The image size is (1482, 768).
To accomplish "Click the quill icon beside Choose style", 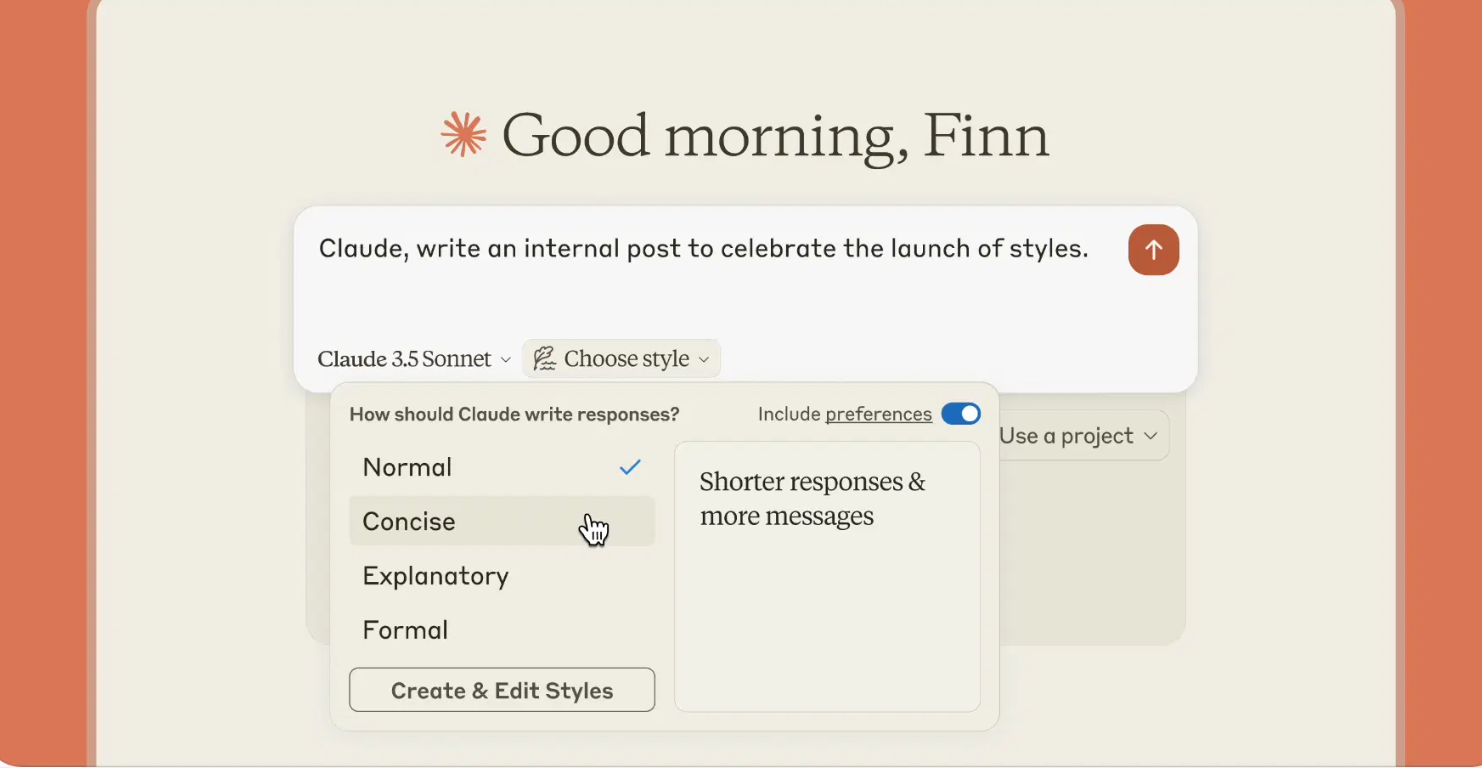I will pyautogui.click(x=544, y=359).
